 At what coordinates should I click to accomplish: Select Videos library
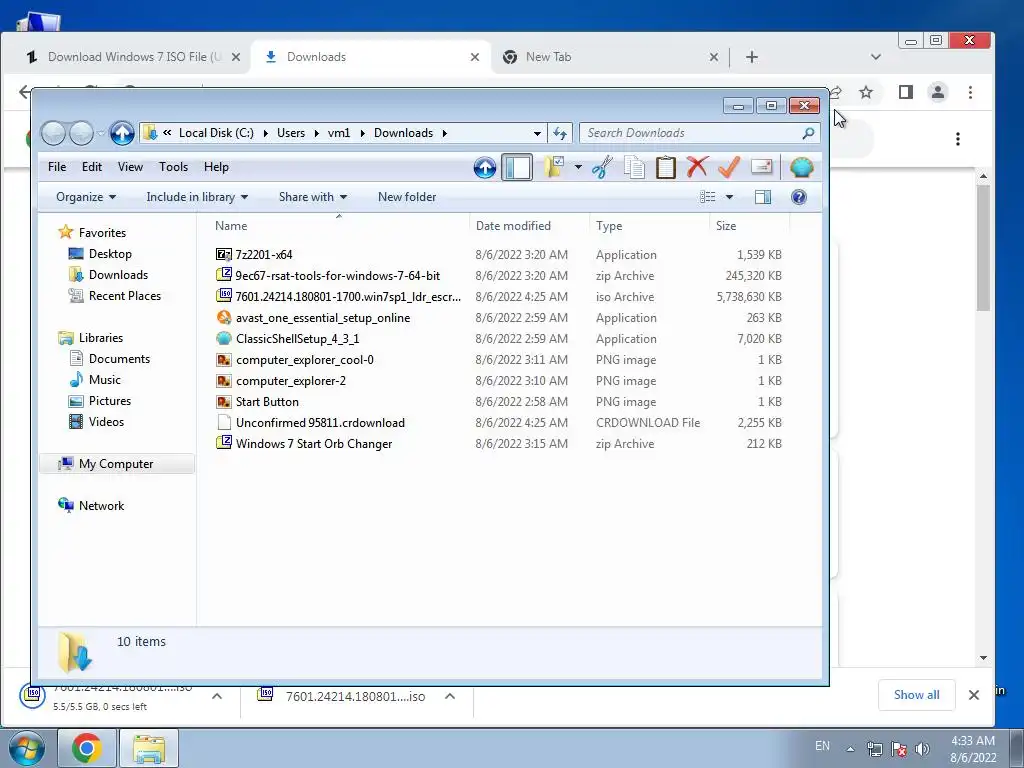[106, 422]
